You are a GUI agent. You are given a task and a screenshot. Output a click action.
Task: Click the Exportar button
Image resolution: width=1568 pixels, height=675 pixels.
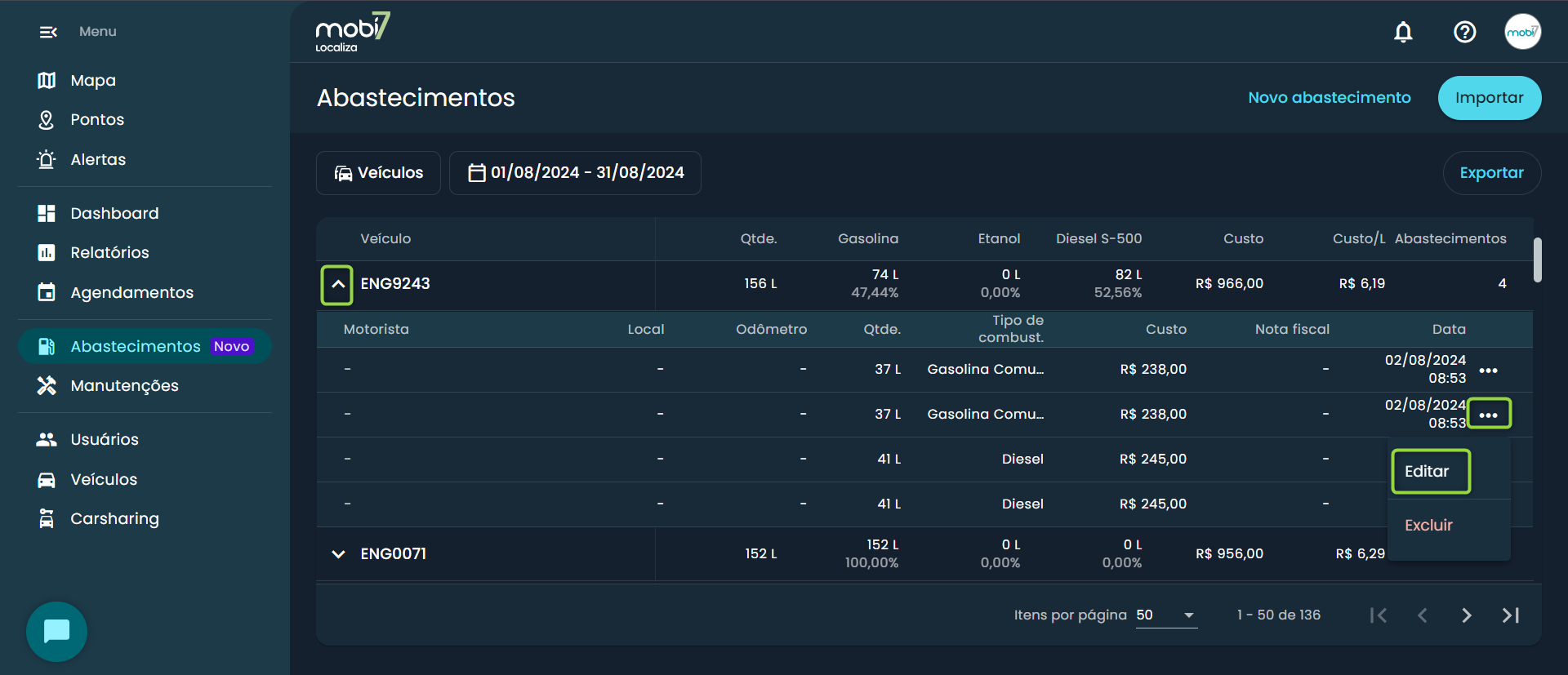tap(1492, 173)
